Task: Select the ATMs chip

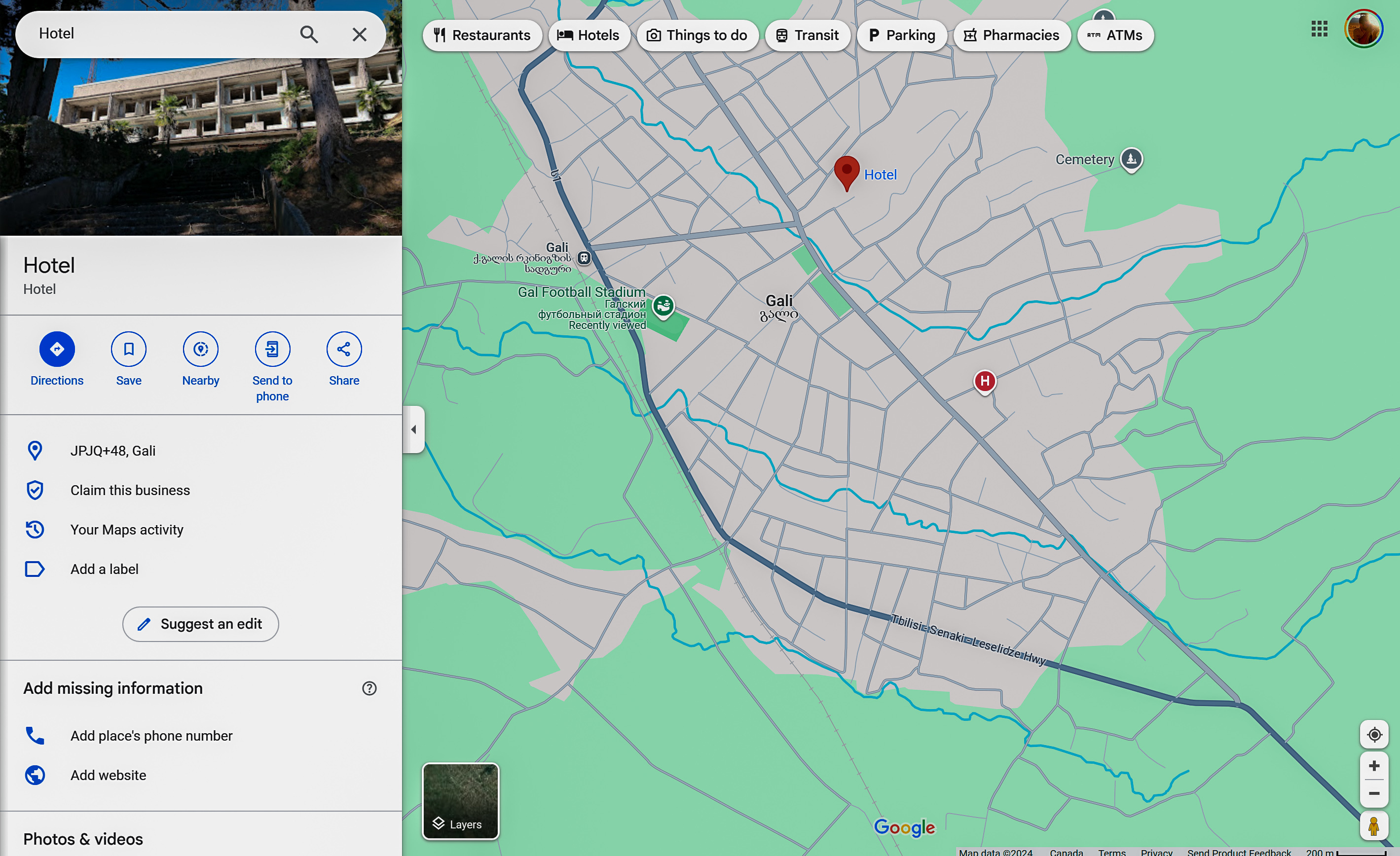Action: [x=1115, y=35]
